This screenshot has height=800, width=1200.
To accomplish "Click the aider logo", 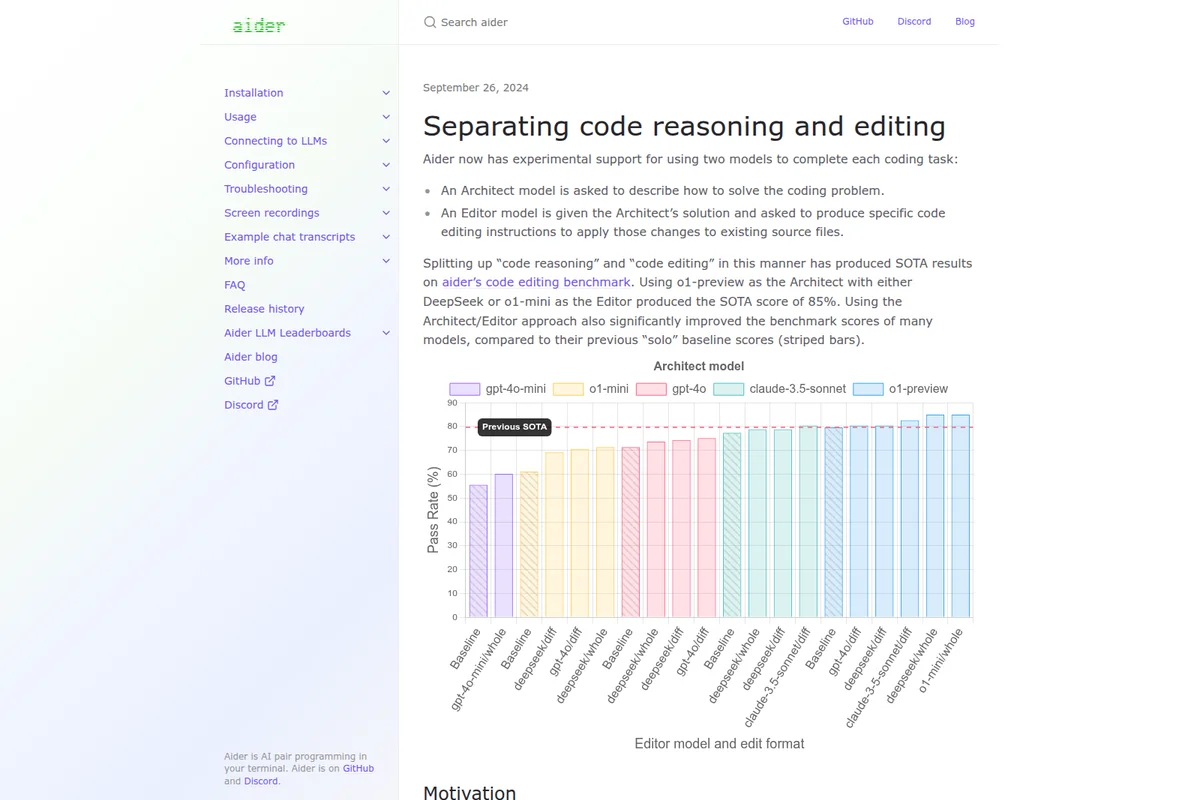I will (259, 25).
